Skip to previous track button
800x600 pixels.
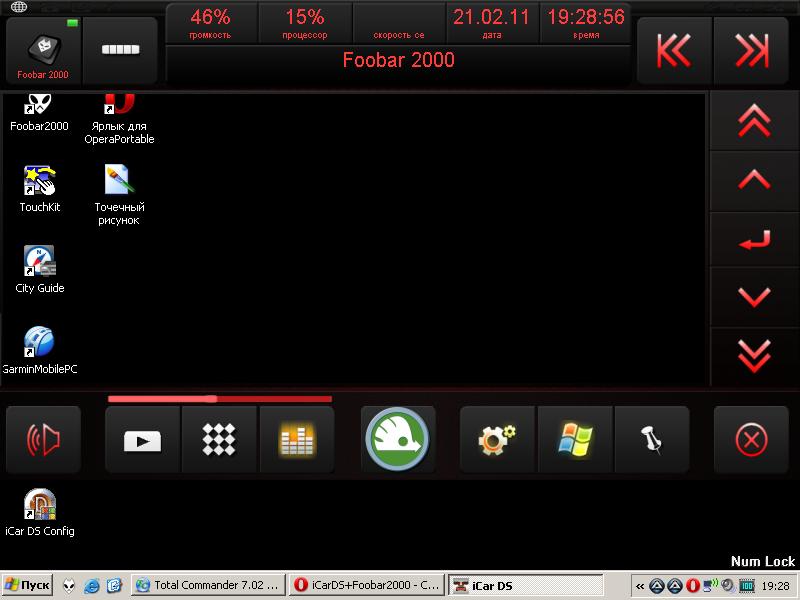pyautogui.click(x=675, y=50)
